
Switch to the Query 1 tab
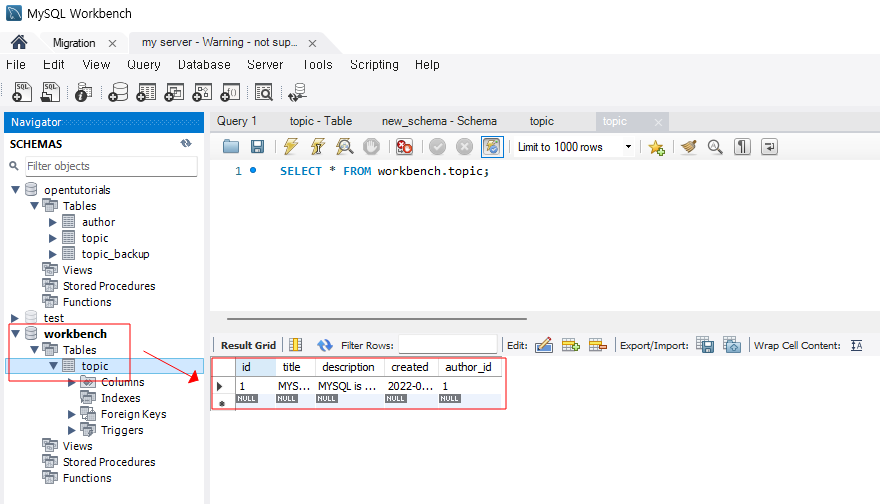237,121
